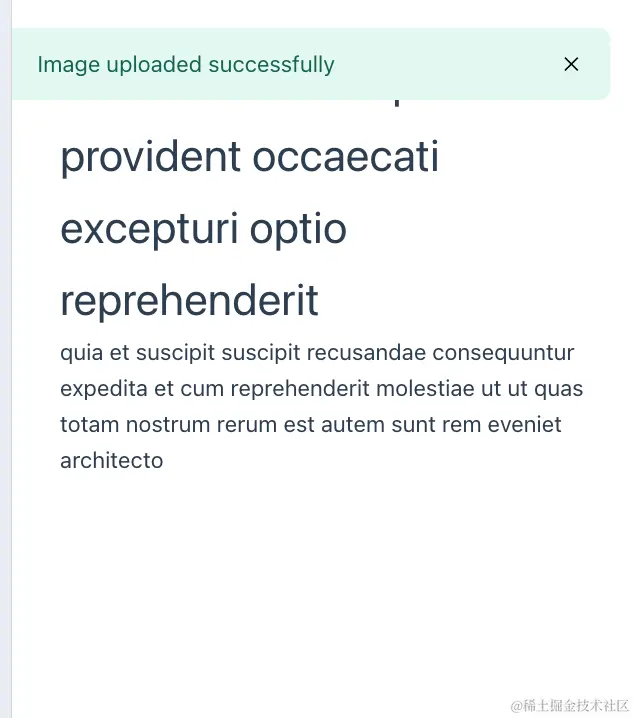Screen dimensions: 634x718
Task: Click the word "quas" in the paragraph
Action: (558, 389)
